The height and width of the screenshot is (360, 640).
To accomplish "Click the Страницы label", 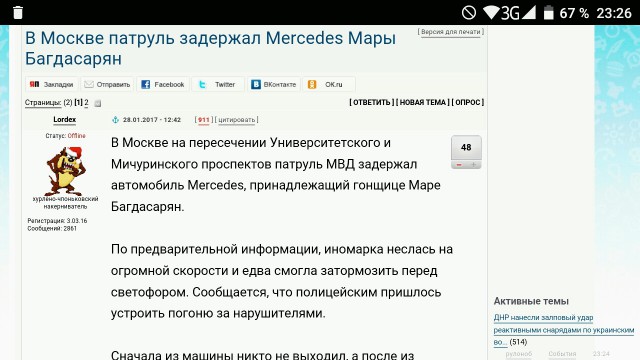I will (x=43, y=102).
